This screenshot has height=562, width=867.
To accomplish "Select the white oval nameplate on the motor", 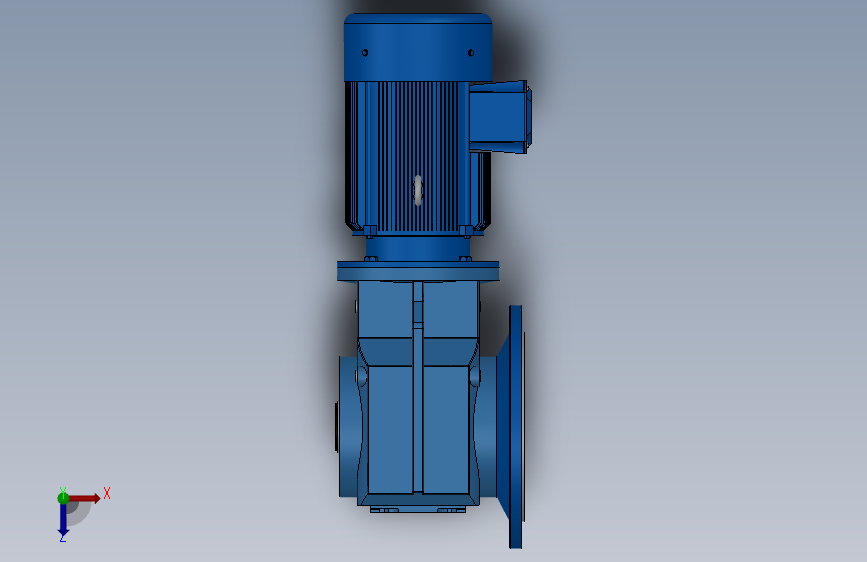I will (418, 190).
